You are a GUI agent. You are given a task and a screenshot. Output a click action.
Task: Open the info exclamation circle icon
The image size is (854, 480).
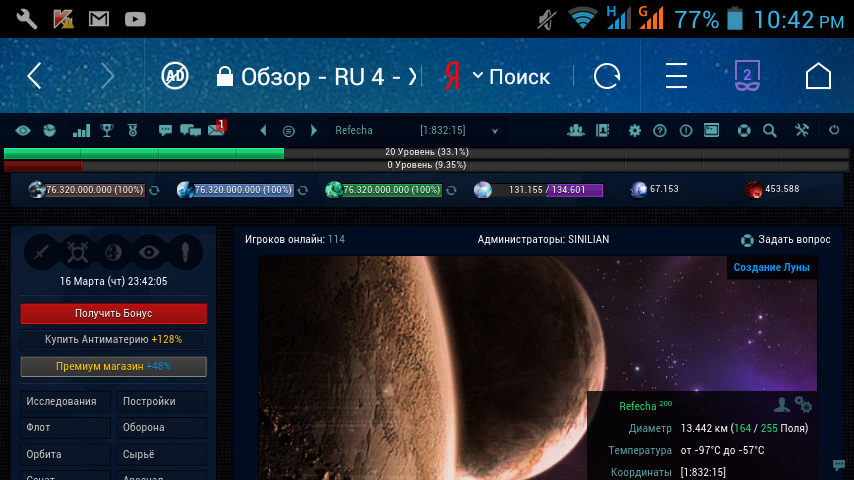[686, 131]
